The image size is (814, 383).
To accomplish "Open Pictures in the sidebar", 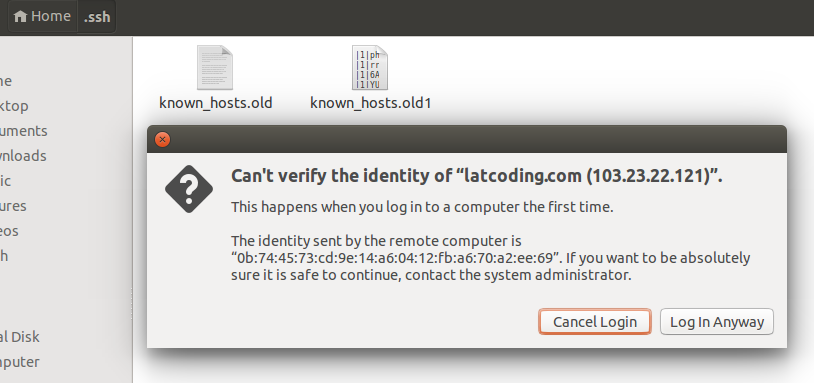I will [x=13, y=206].
